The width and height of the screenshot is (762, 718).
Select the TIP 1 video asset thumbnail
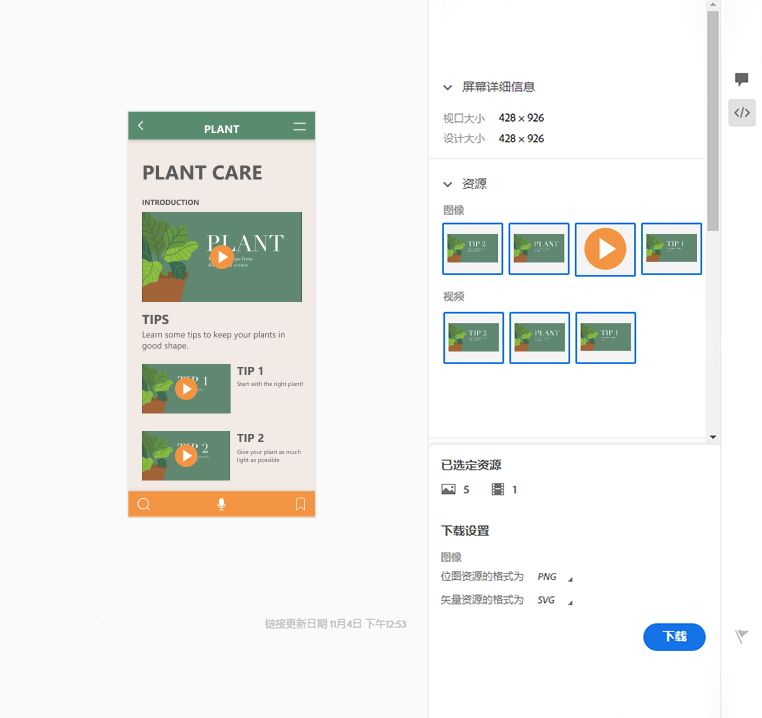tap(606, 338)
